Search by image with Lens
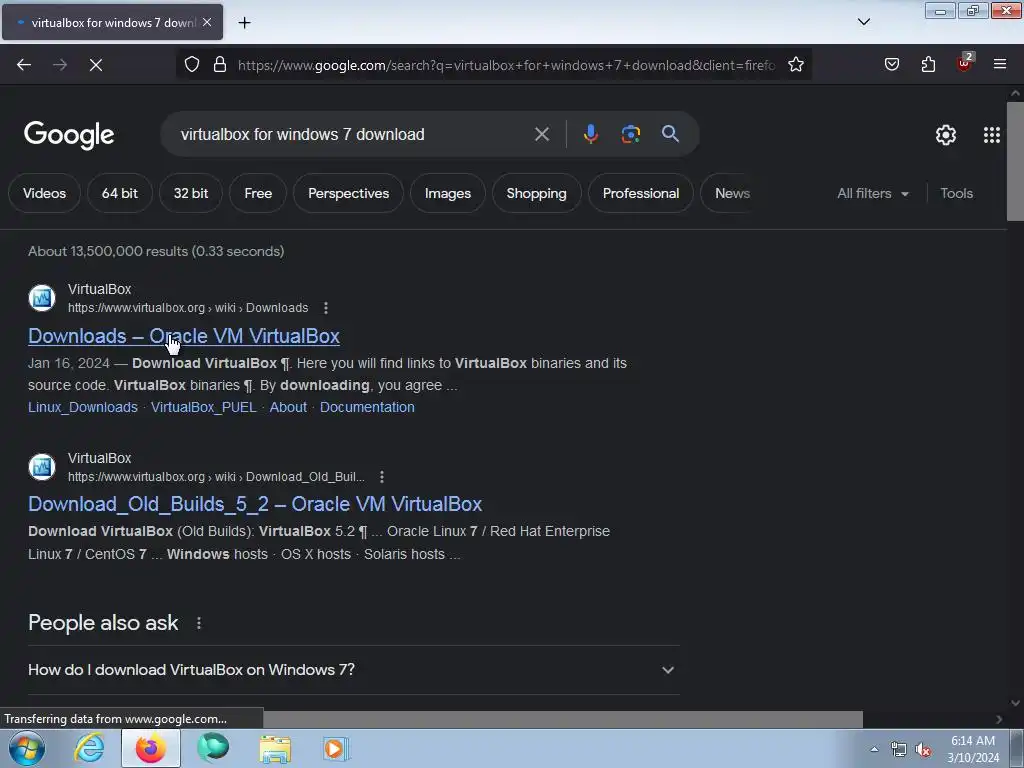Screen dimensions: 1024x768 pos(630,134)
